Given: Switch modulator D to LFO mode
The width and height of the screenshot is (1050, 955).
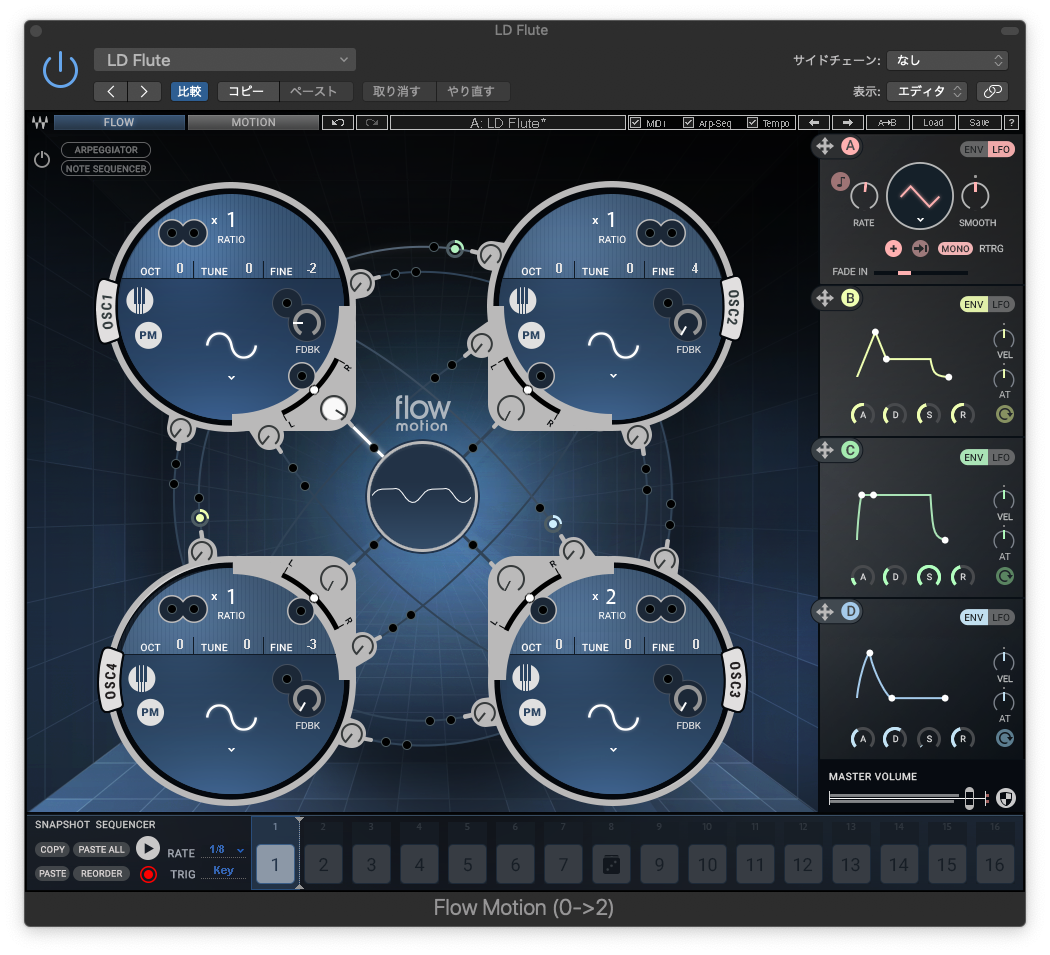Looking at the screenshot, I should pyautogui.click(x=1001, y=617).
